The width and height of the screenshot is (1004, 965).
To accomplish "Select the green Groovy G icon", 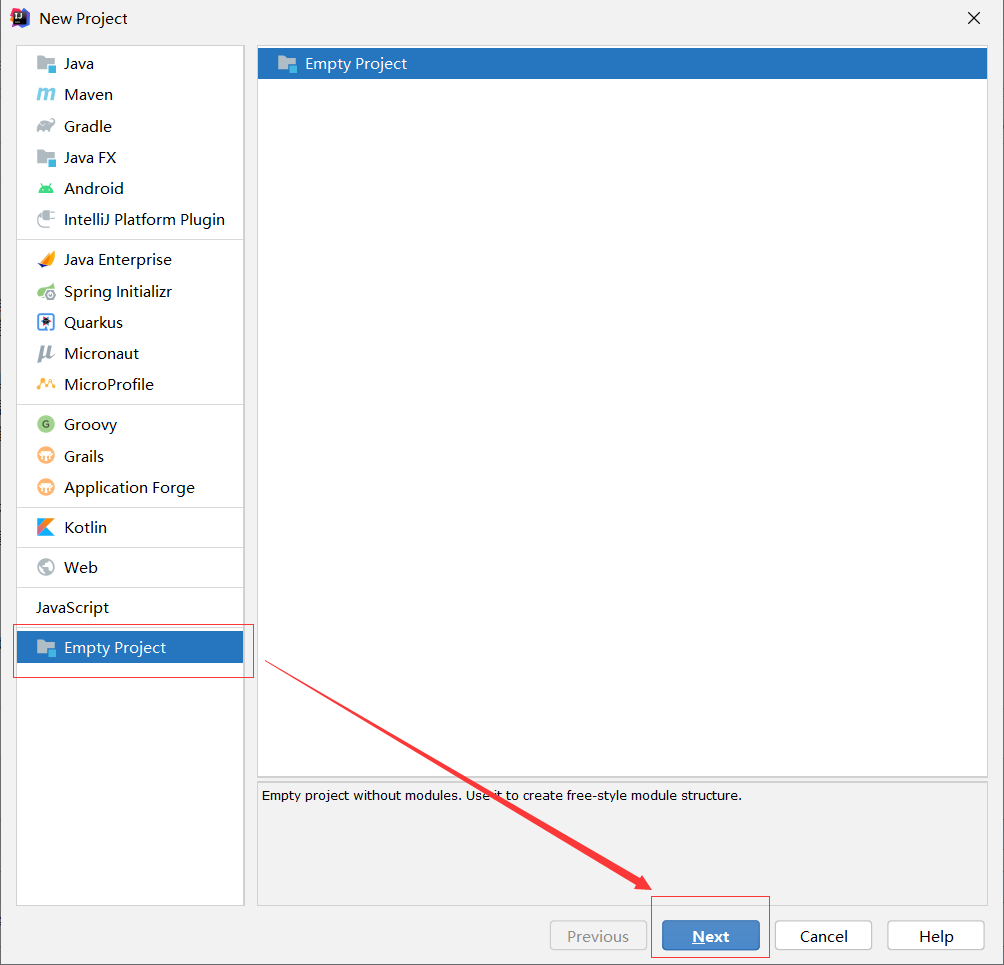I will (x=46, y=424).
